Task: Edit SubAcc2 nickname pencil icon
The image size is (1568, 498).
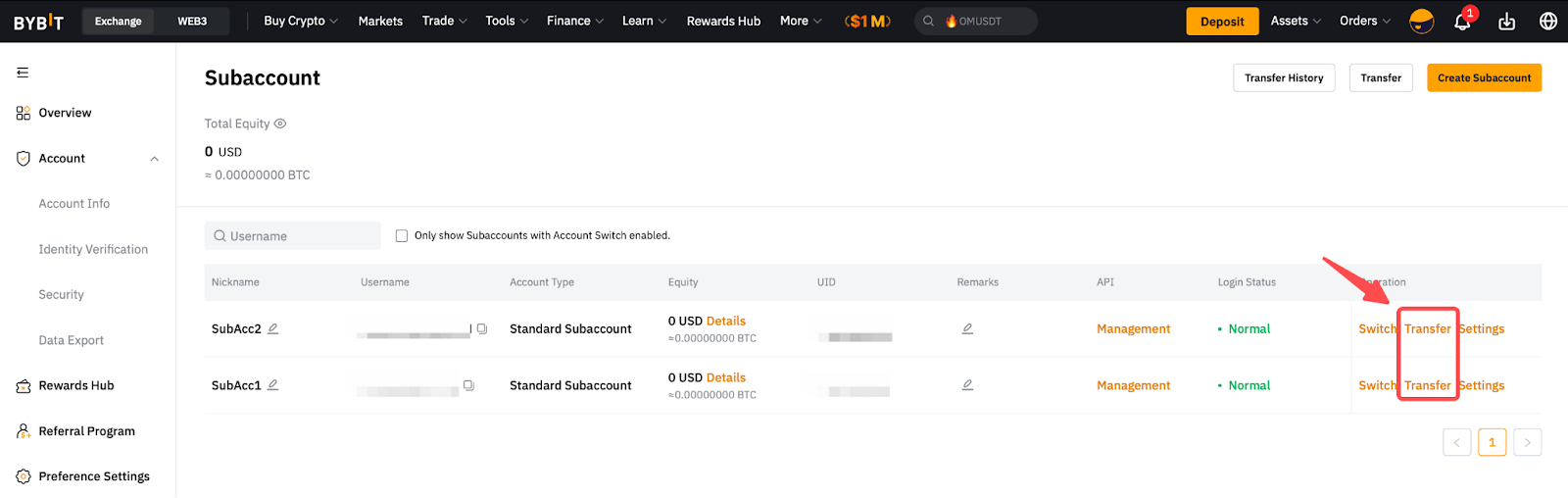Action: click(x=273, y=329)
